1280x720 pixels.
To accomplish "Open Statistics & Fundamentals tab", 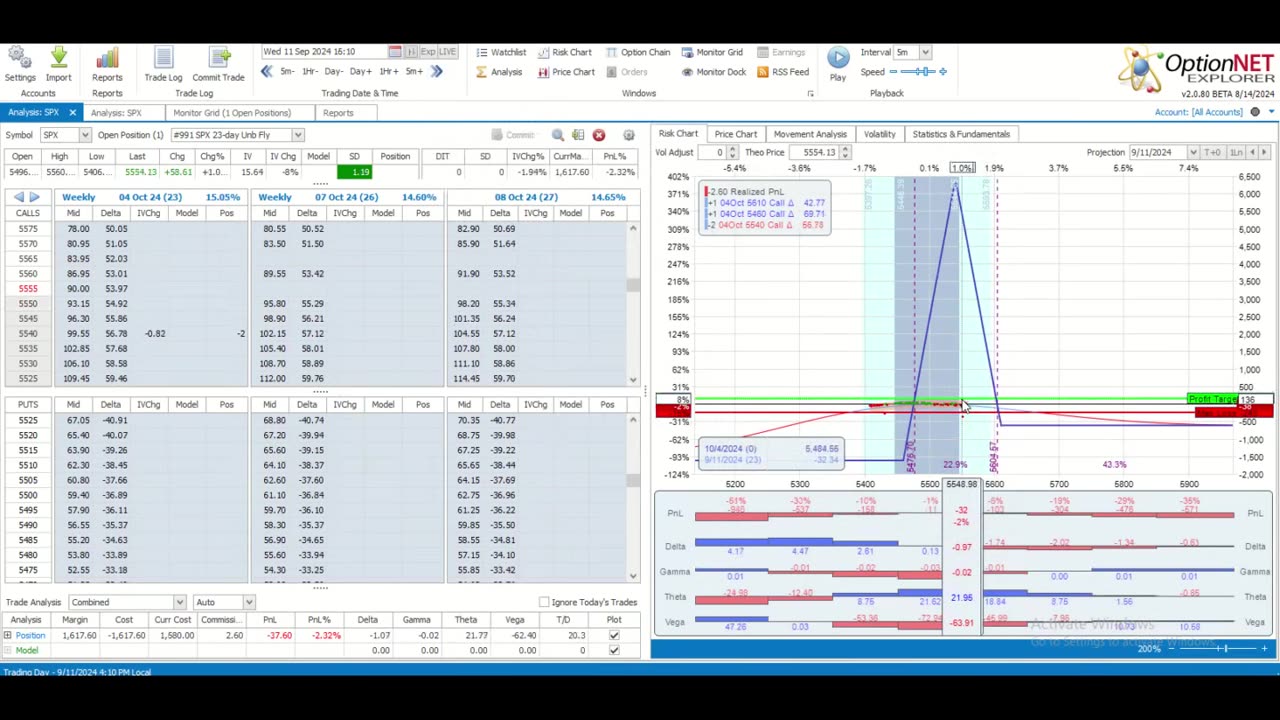I will tap(960, 134).
